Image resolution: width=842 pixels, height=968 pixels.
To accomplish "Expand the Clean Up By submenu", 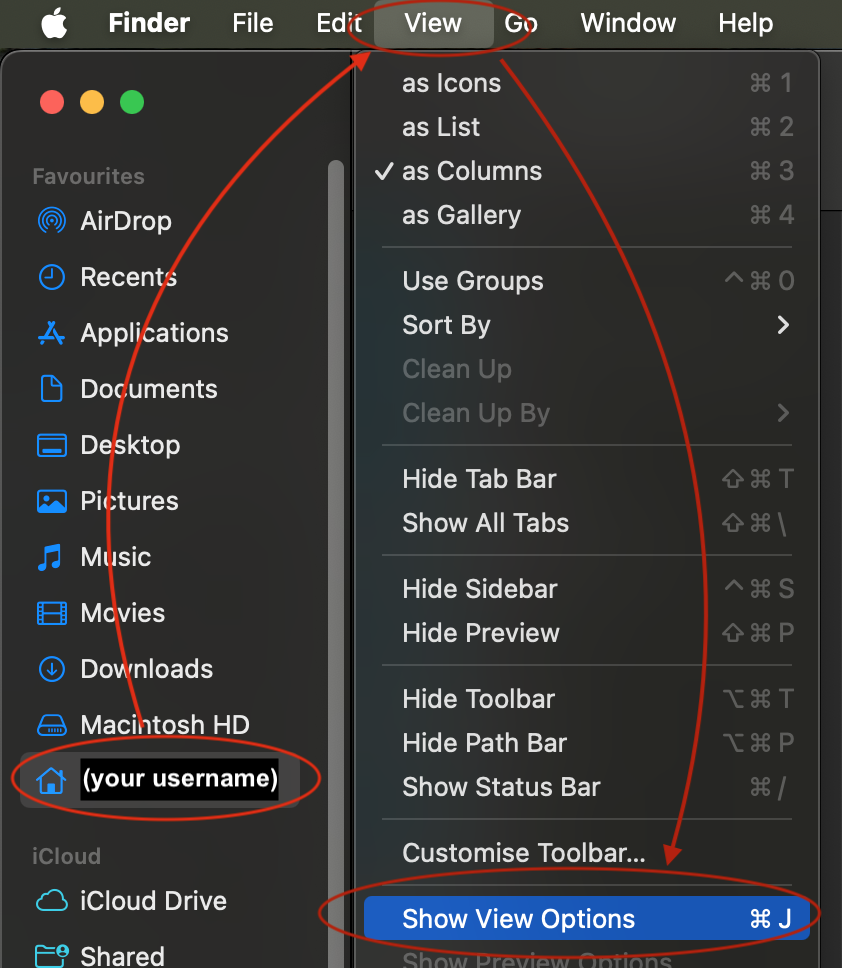I will click(x=586, y=413).
